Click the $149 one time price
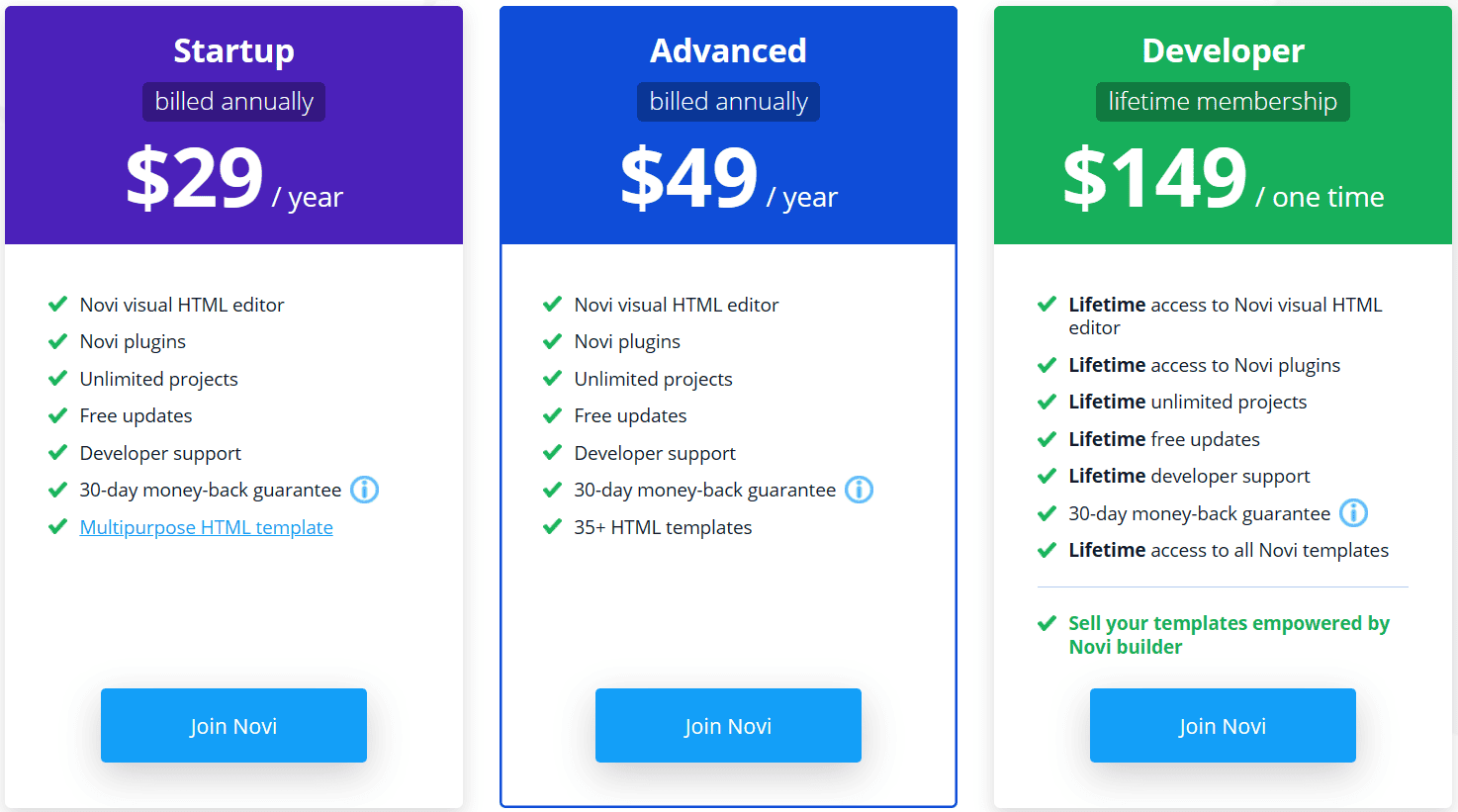 1223,179
